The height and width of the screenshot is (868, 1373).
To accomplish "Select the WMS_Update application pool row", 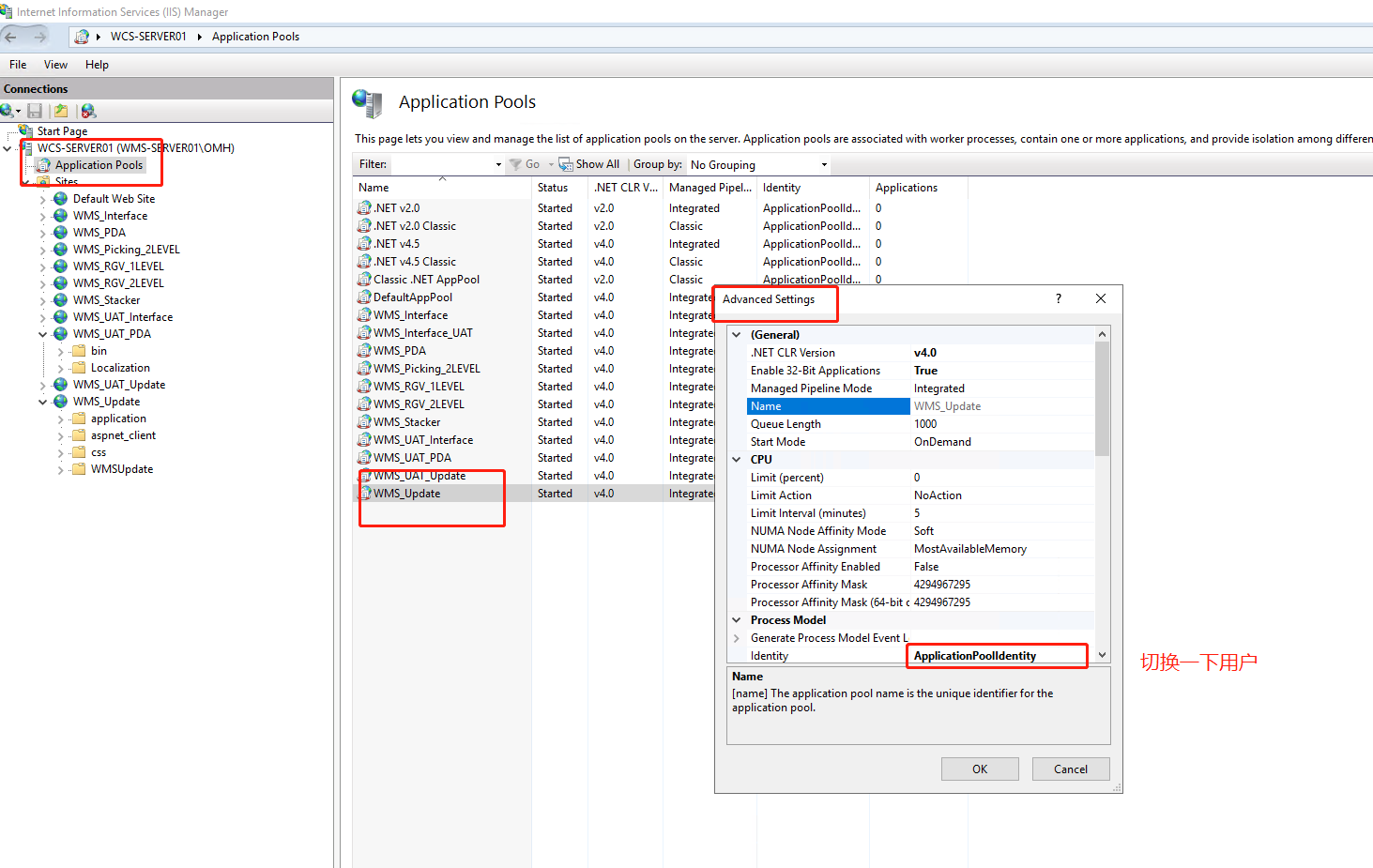I will pyautogui.click(x=533, y=494).
